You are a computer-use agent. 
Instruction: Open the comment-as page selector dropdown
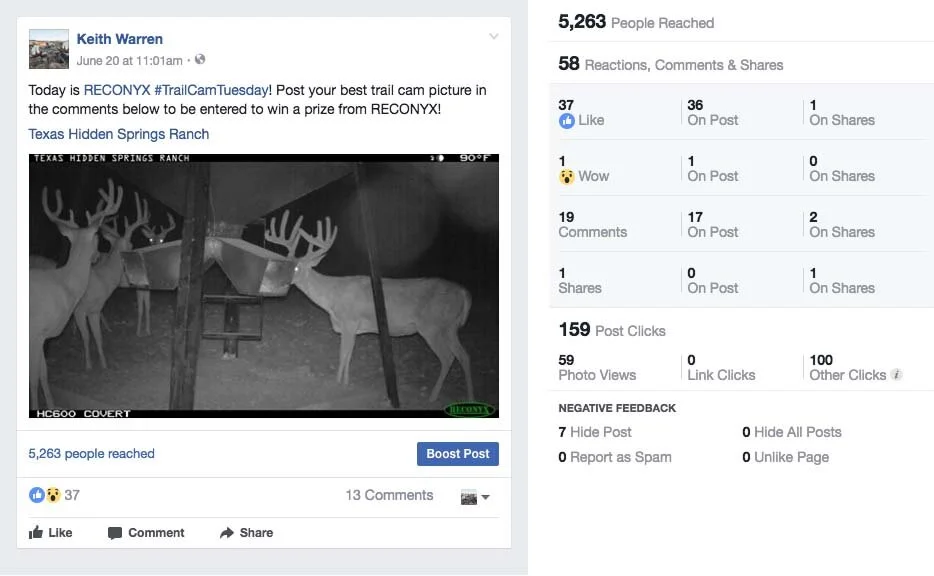pos(475,497)
